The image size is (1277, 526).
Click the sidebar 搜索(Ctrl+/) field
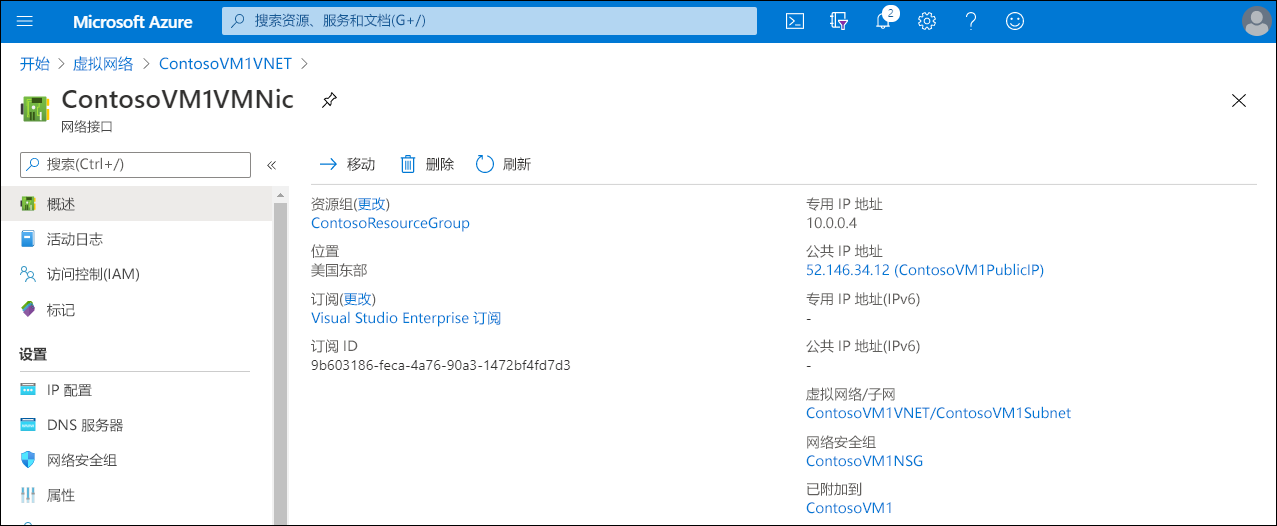coord(135,164)
